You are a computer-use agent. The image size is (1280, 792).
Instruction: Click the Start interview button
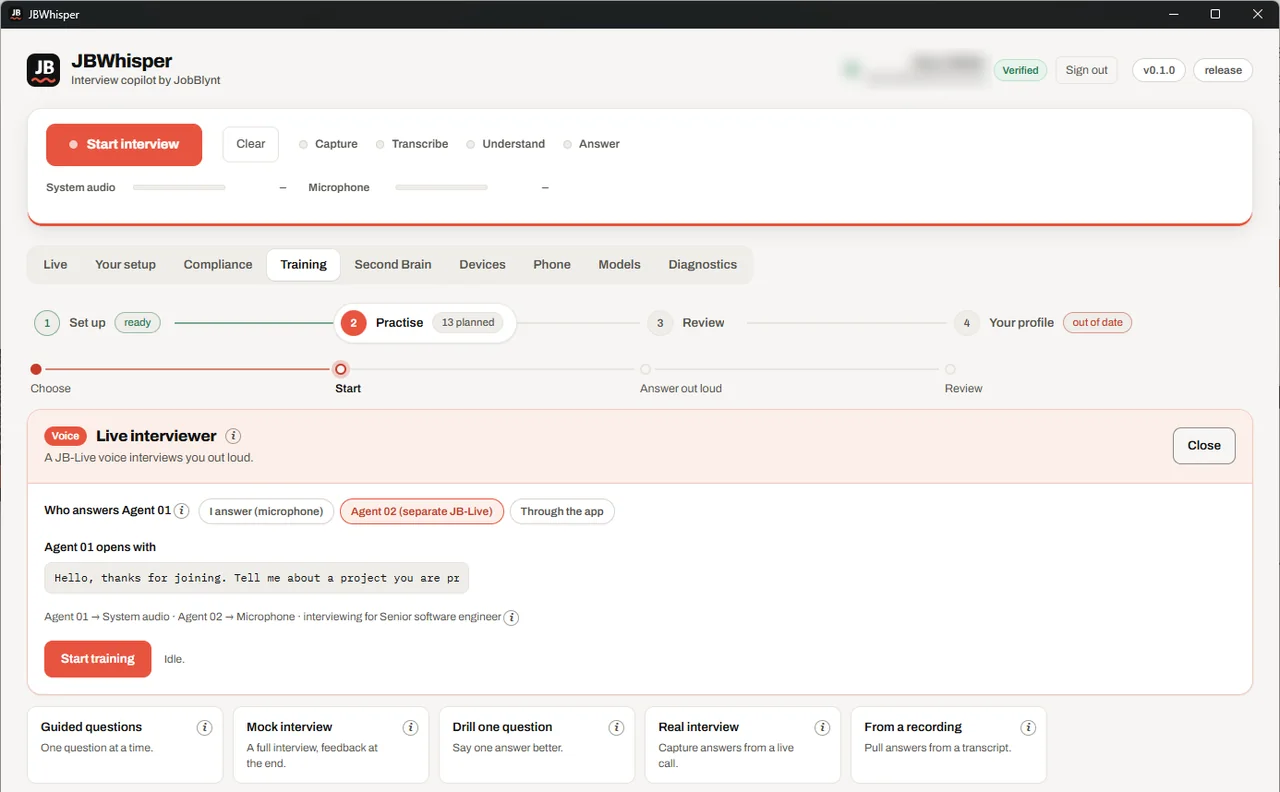click(124, 144)
